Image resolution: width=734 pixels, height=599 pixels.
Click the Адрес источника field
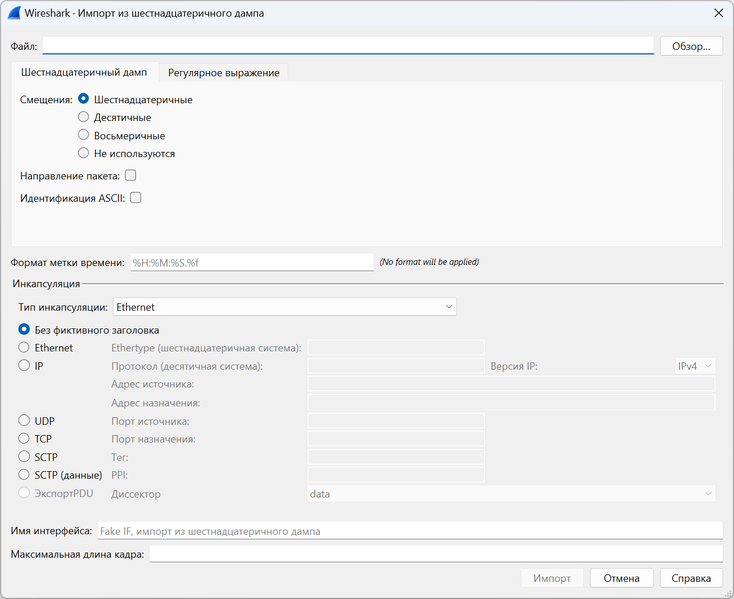coord(511,384)
